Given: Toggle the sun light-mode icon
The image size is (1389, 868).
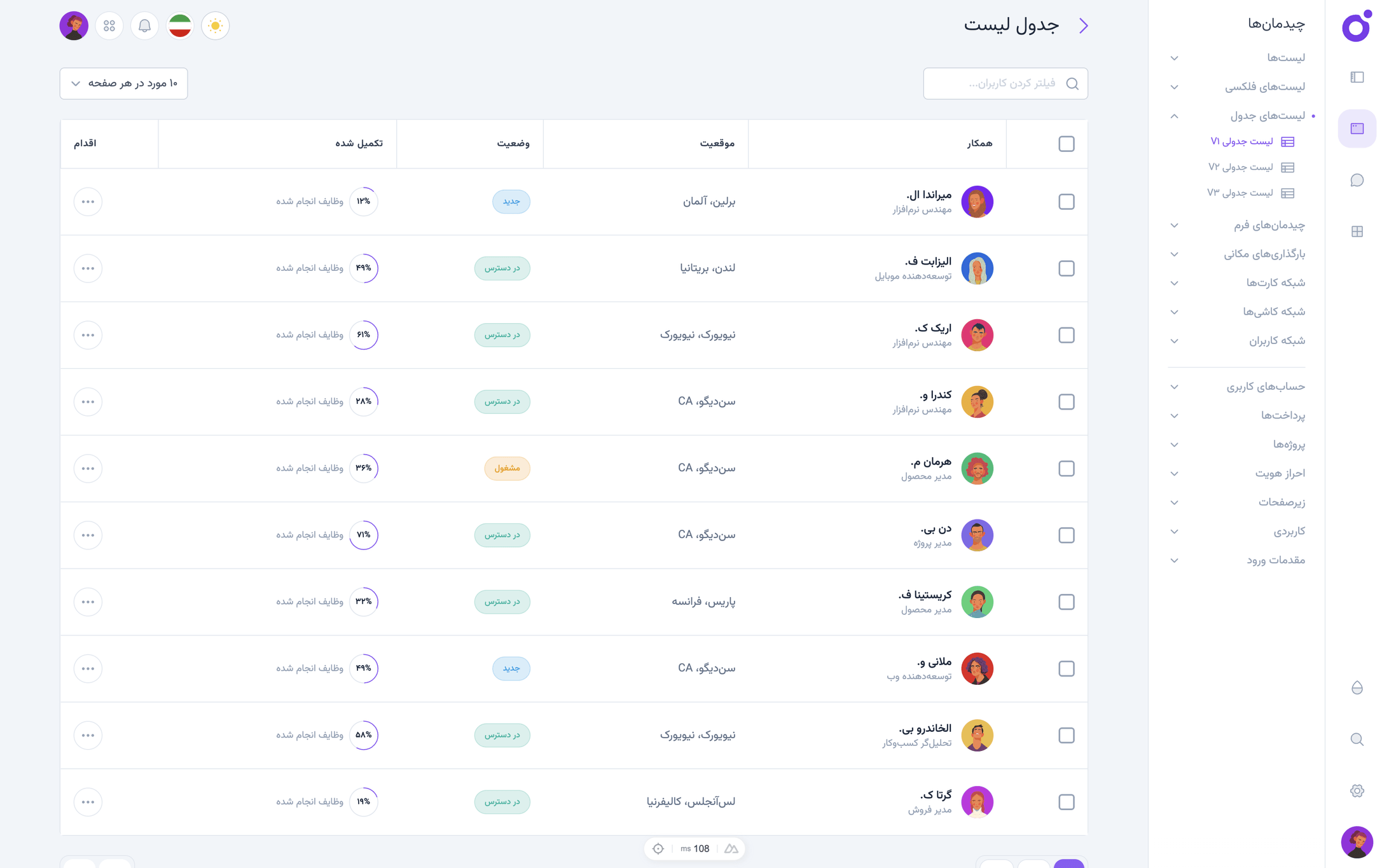Looking at the screenshot, I should point(215,26).
